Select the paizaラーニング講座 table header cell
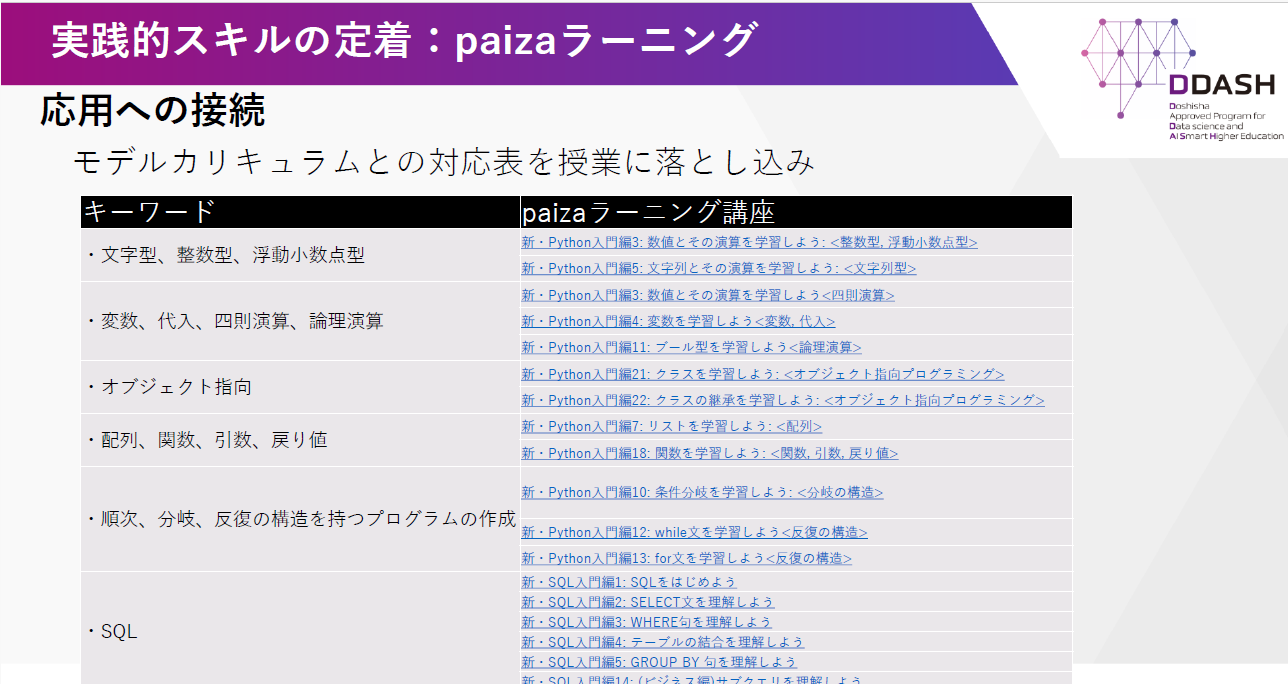 (794, 211)
